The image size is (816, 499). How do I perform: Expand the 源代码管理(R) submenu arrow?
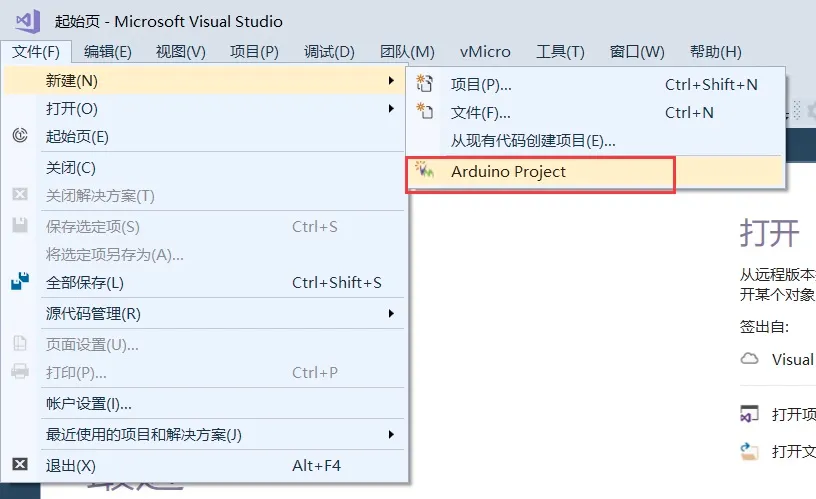(x=391, y=313)
